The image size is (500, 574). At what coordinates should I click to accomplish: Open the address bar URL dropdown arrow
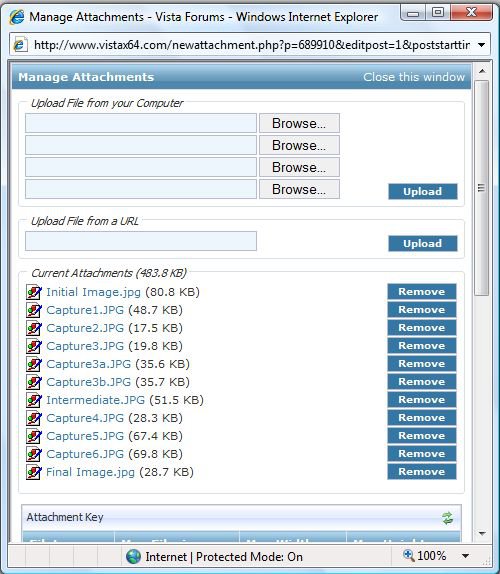point(482,45)
